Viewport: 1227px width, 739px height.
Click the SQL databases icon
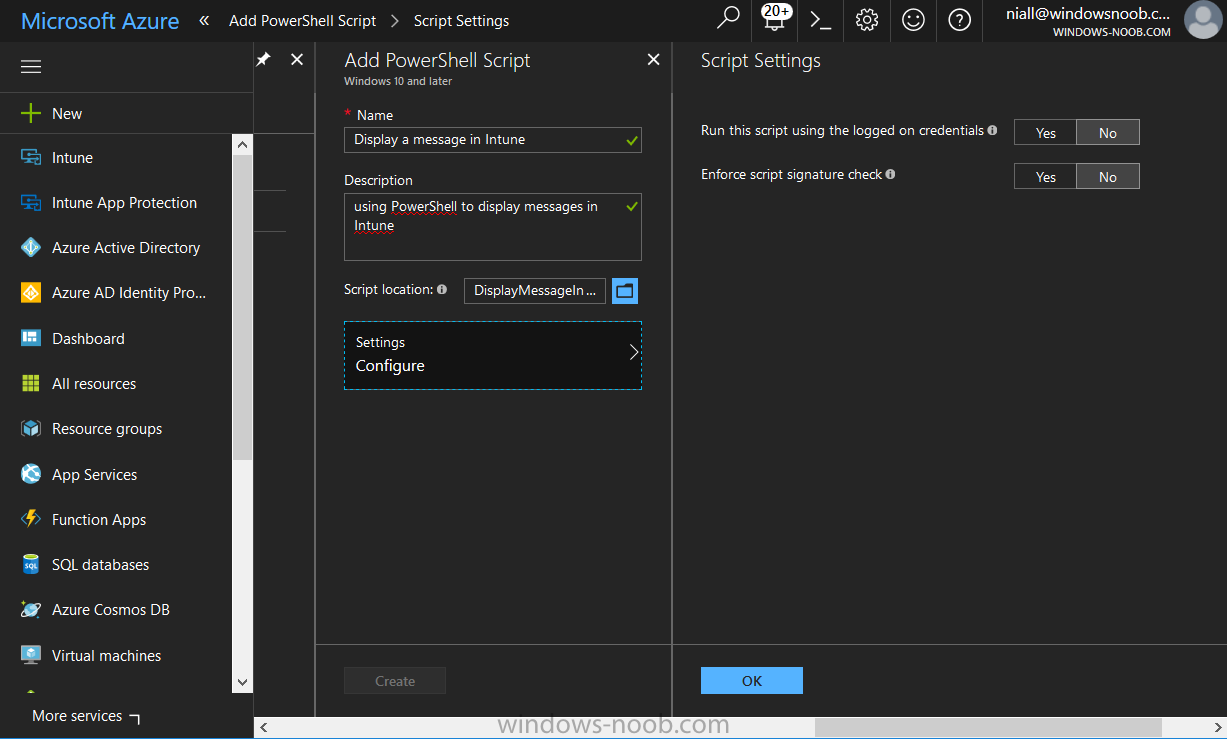pyautogui.click(x=31, y=565)
